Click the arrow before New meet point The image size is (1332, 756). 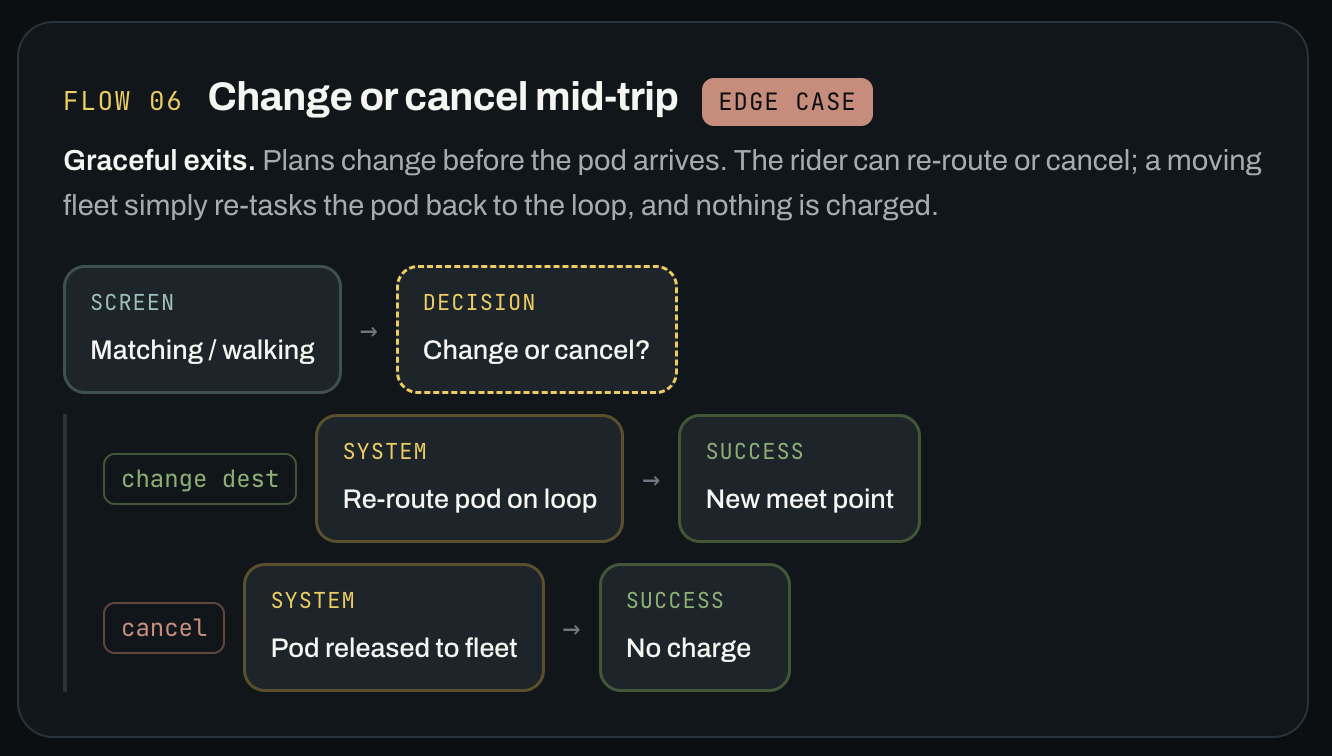coord(651,480)
